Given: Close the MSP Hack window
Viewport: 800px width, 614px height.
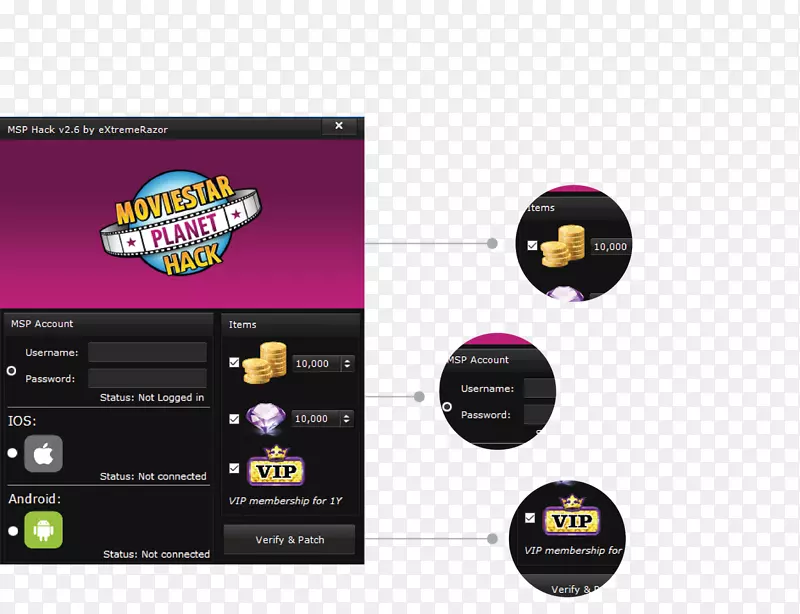Looking at the screenshot, I should [339, 126].
